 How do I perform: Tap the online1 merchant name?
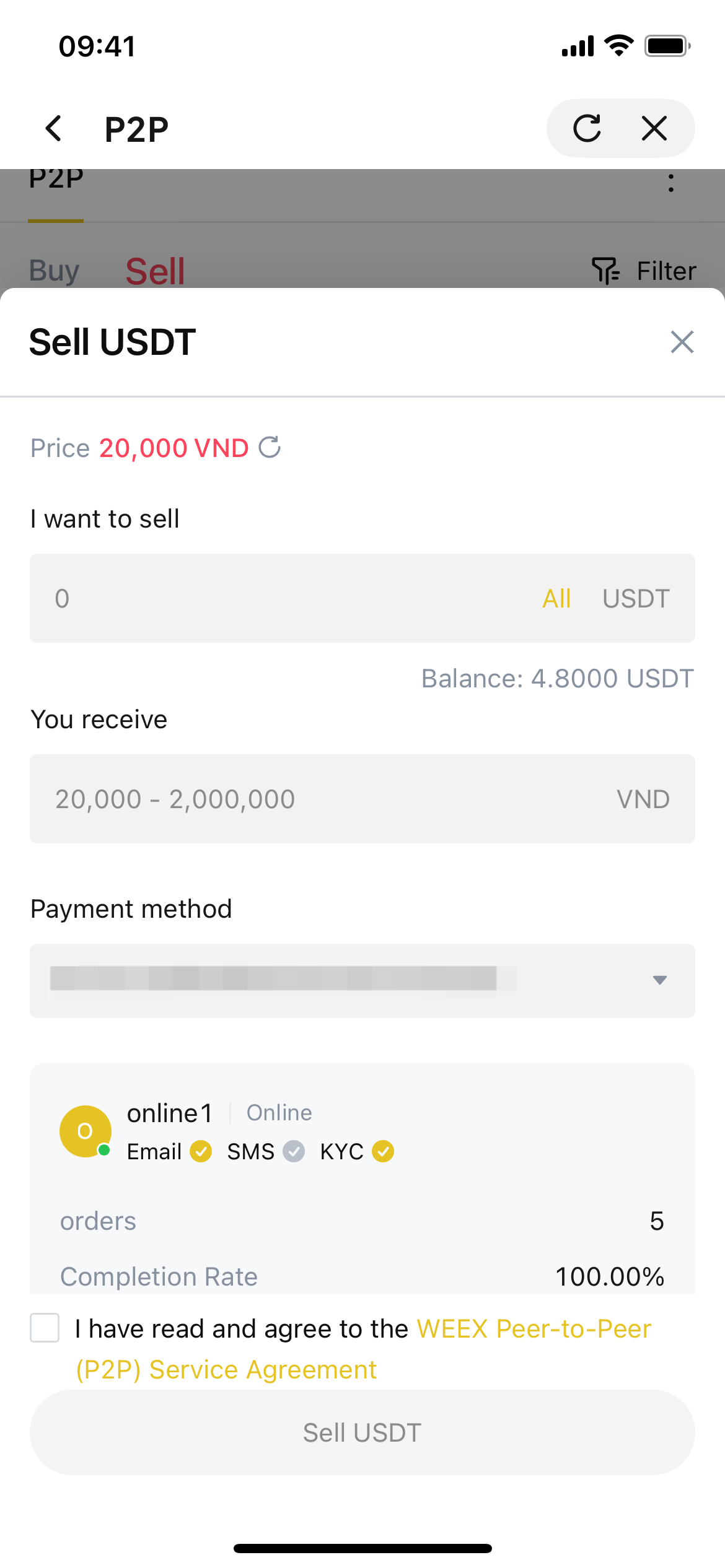click(x=170, y=1113)
